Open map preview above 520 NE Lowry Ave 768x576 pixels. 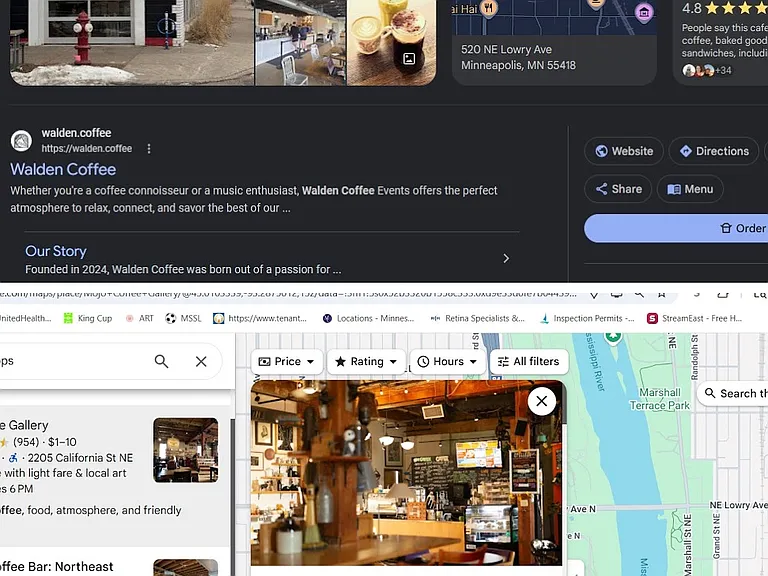[554, 17]
